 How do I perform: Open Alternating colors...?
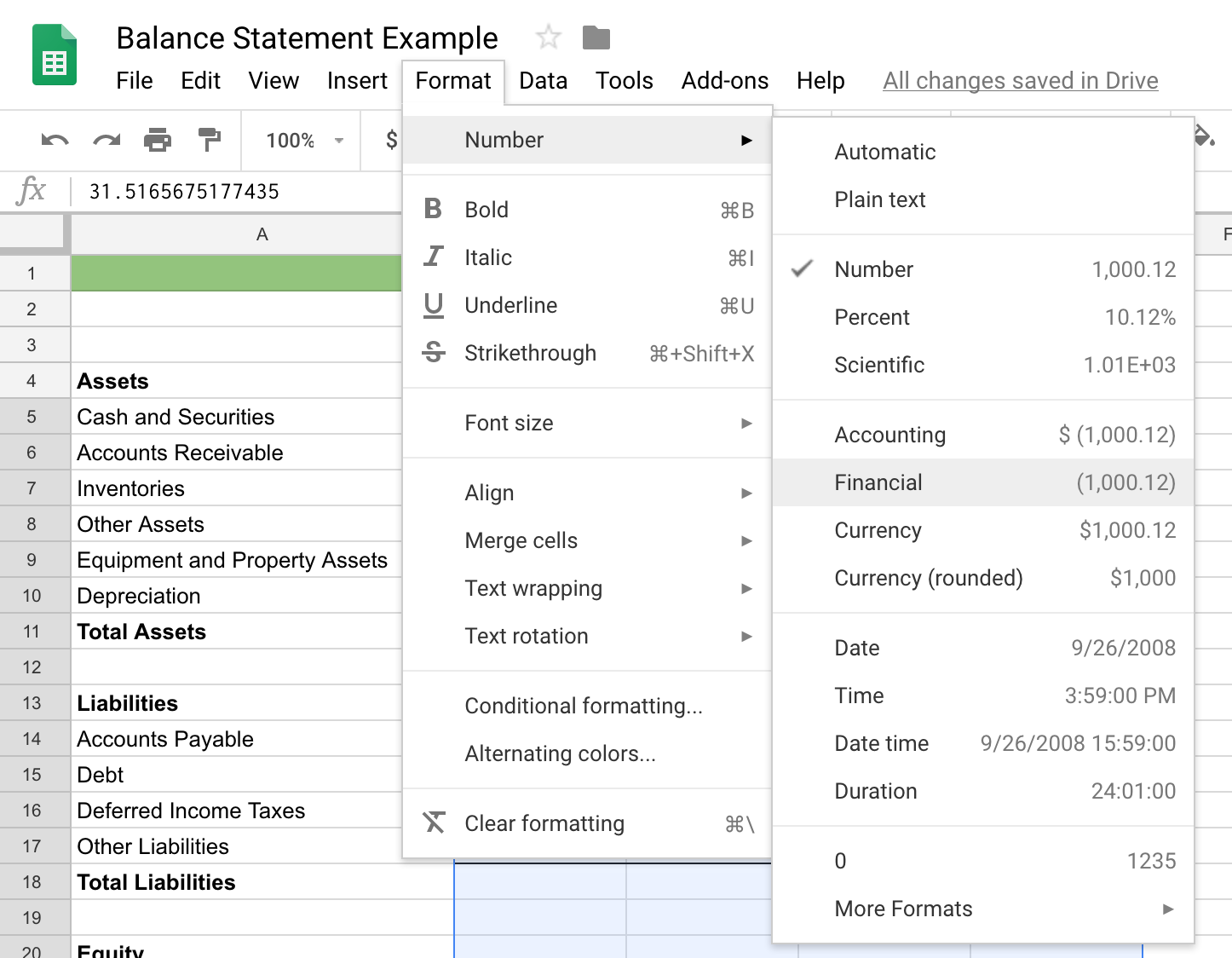click(x=587, y=753)
